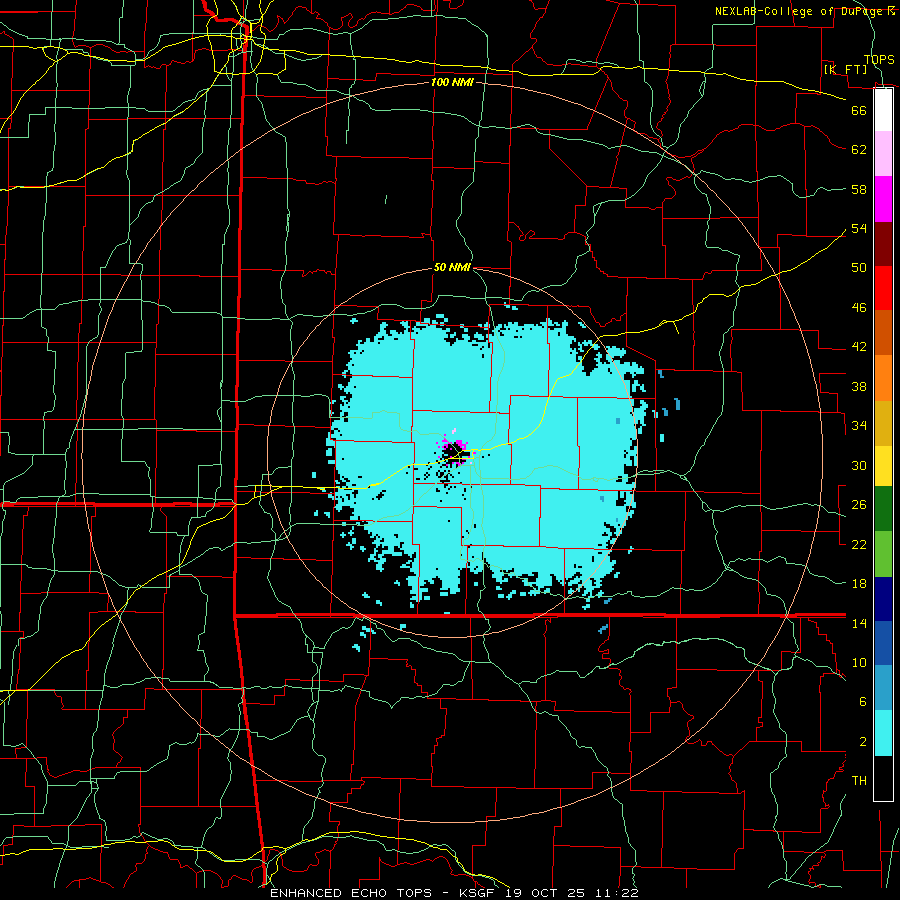Screen dimensions: 900x900
Task: Click the gold legend swatch
Action: point(883,423)
